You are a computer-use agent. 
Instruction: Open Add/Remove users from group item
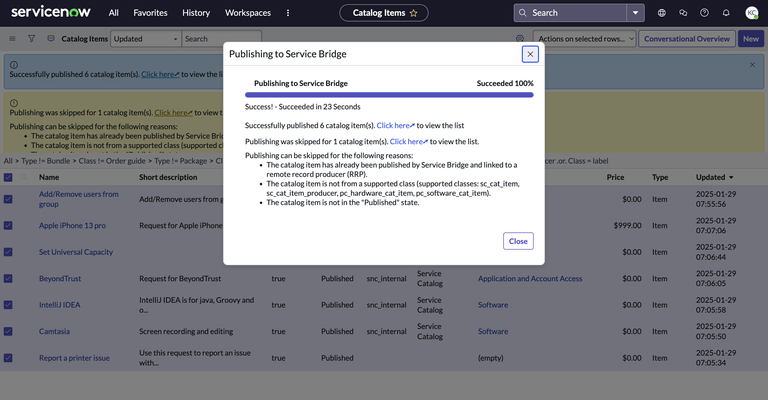tap(78, 199)
